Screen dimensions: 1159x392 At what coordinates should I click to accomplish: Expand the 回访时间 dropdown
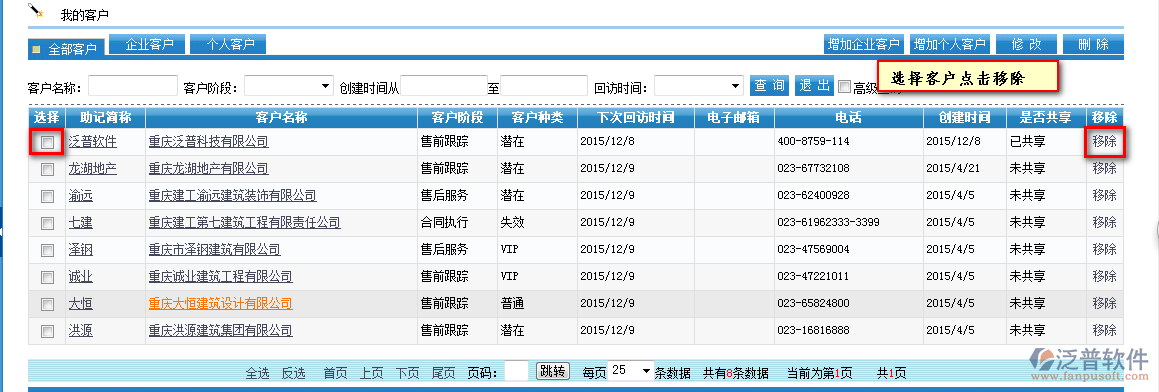699,86
